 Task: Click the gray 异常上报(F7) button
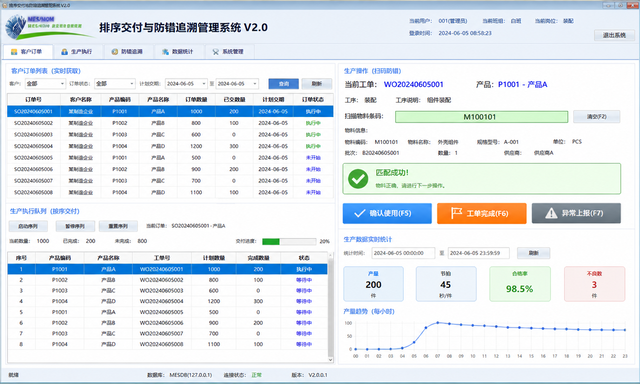576,213
